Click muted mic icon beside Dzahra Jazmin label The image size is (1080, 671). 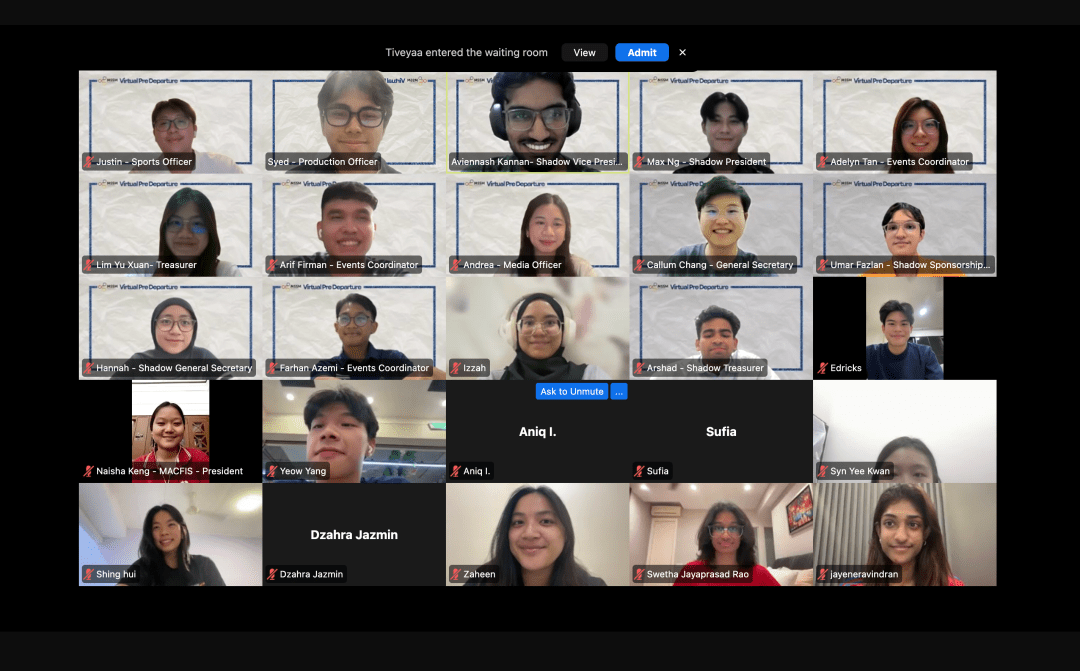pos(272,574)
